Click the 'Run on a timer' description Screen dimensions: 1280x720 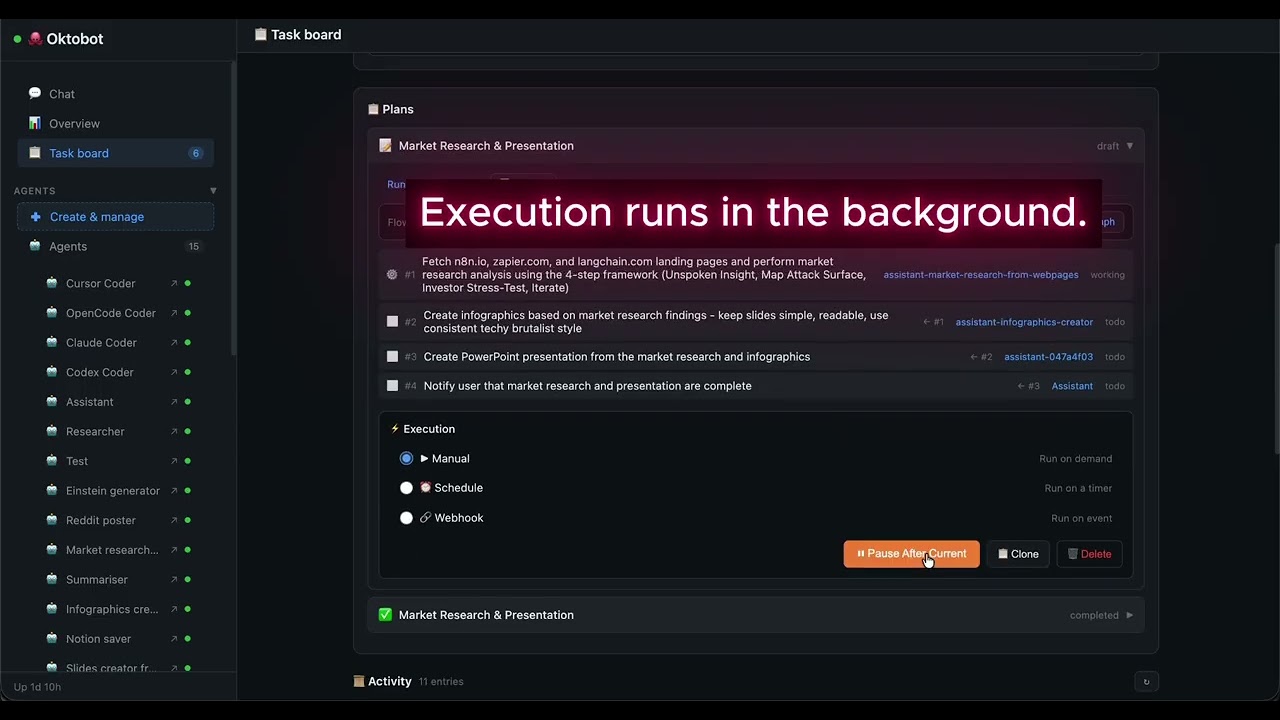pyautogui.click(x=1078, y=489)
